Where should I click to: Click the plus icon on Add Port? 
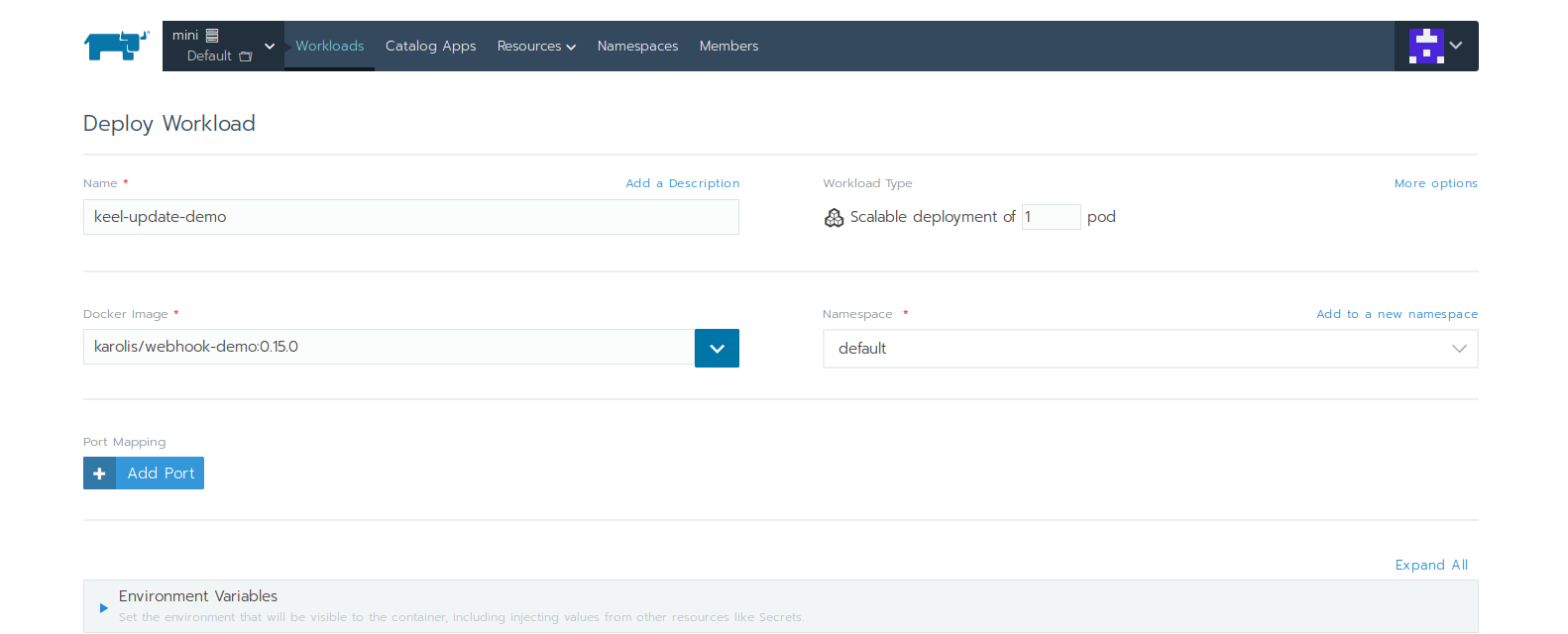(99, 474)
